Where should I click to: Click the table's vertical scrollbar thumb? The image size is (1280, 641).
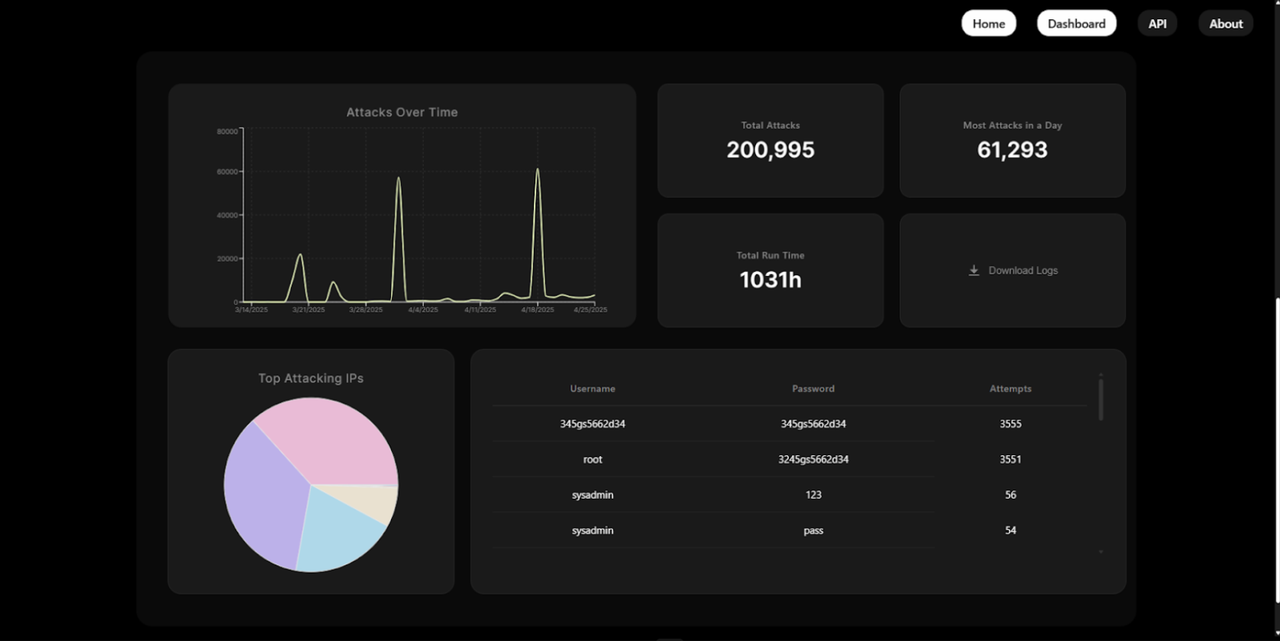pyautogui.click(x=1101, y=399)
